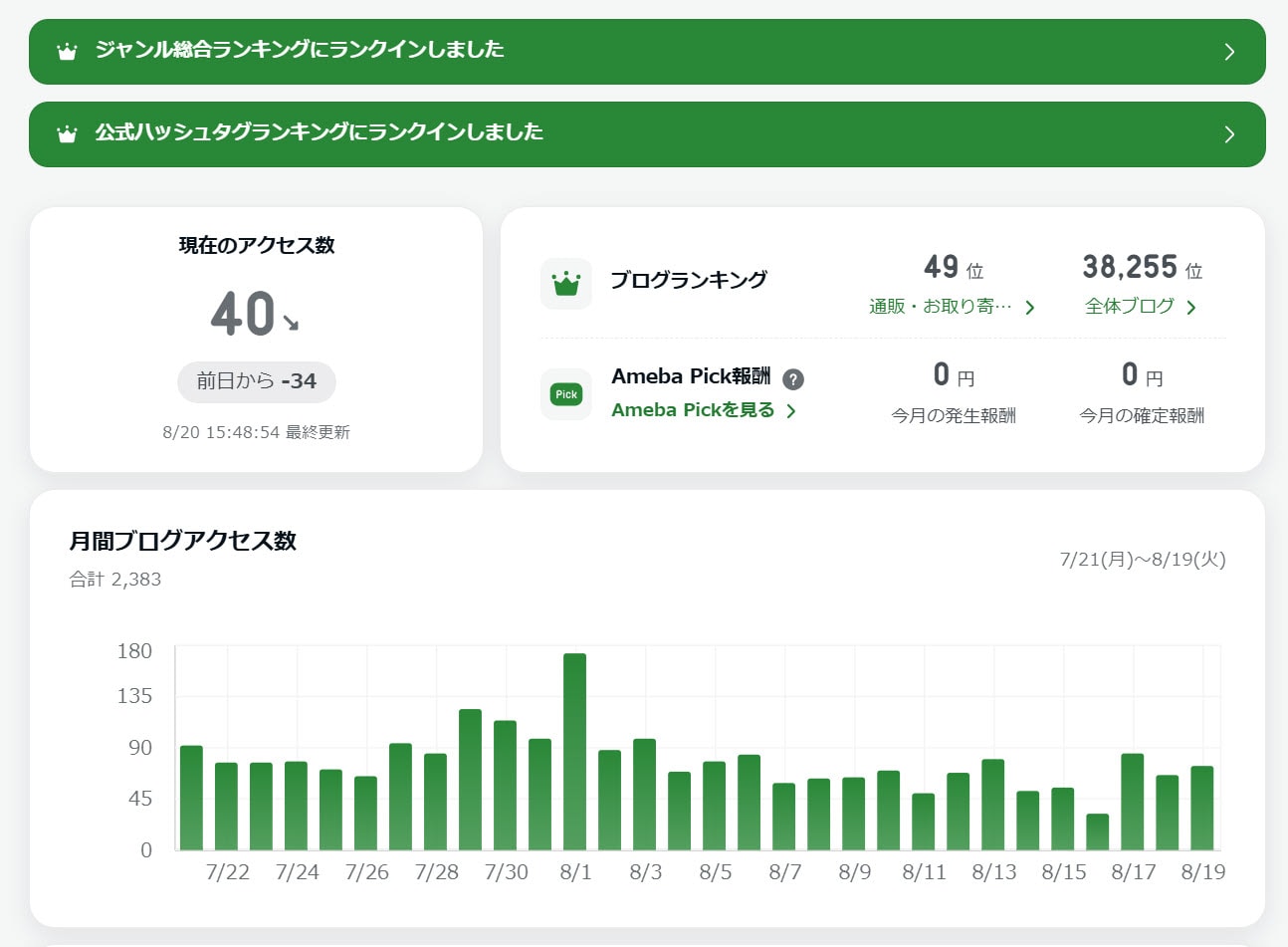This screenshot has width=1288, height=947.
Task: Click the 49位 genre rank number
Action: click(x=942, y=267)
